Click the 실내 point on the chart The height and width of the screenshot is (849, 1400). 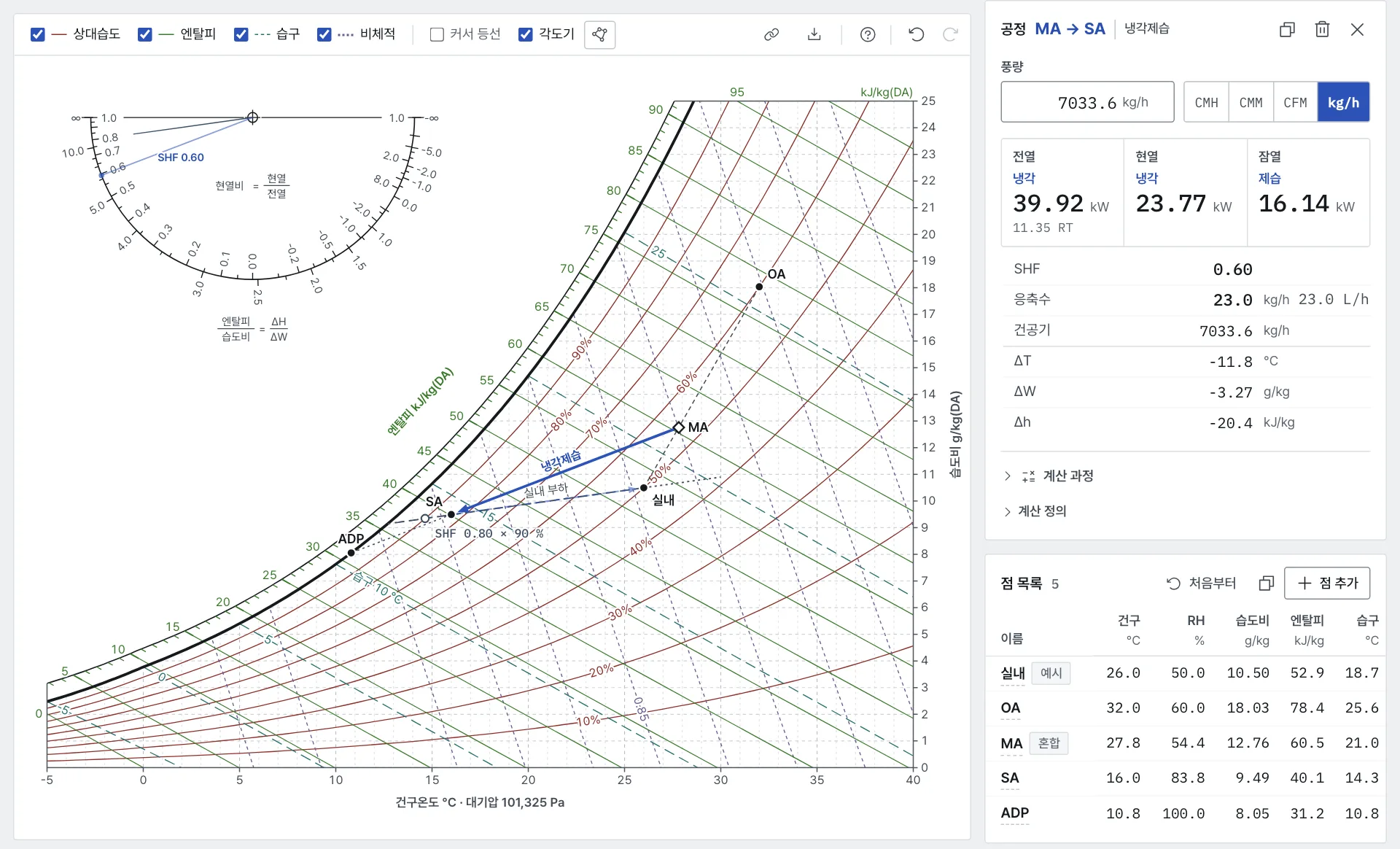pos(643,488)
